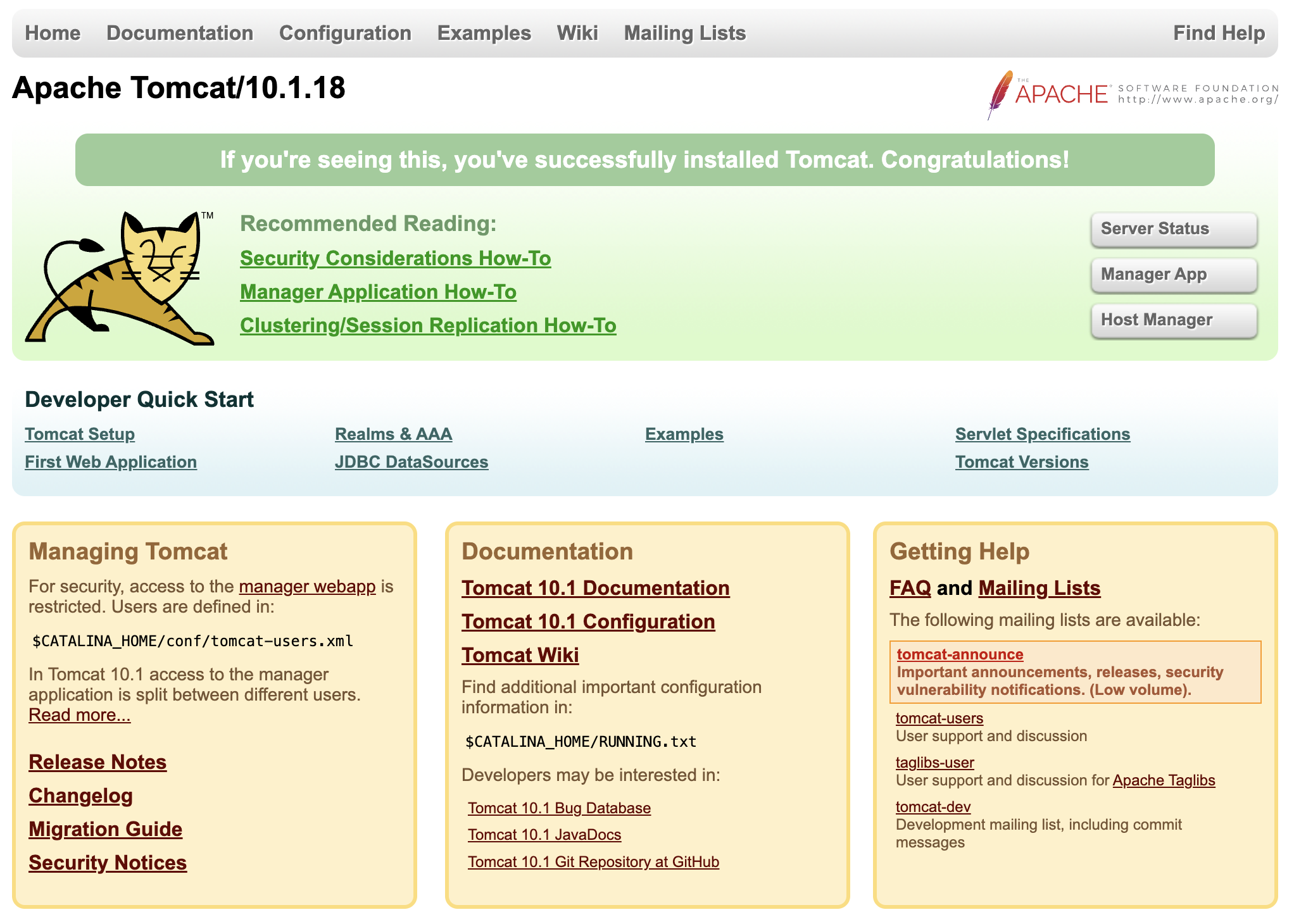The width and height of the screenshot is (1294, 924).
Task: Open the Manager App button
Action: [1173, 275]
